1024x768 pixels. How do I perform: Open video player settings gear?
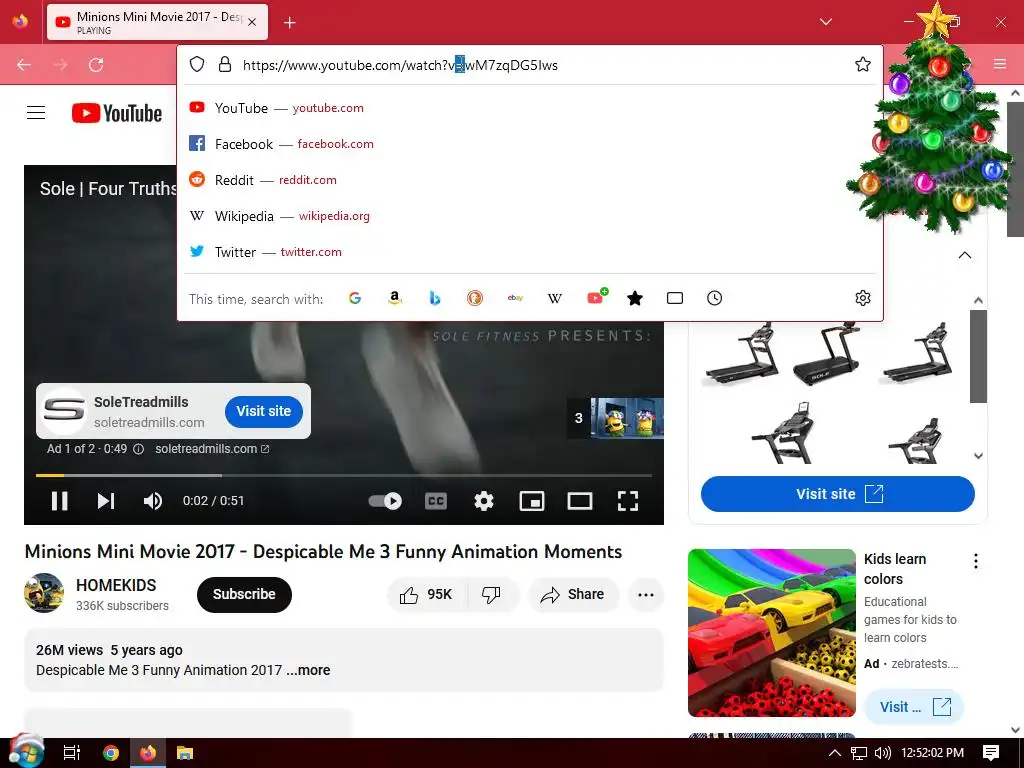[x=483, y=501]
